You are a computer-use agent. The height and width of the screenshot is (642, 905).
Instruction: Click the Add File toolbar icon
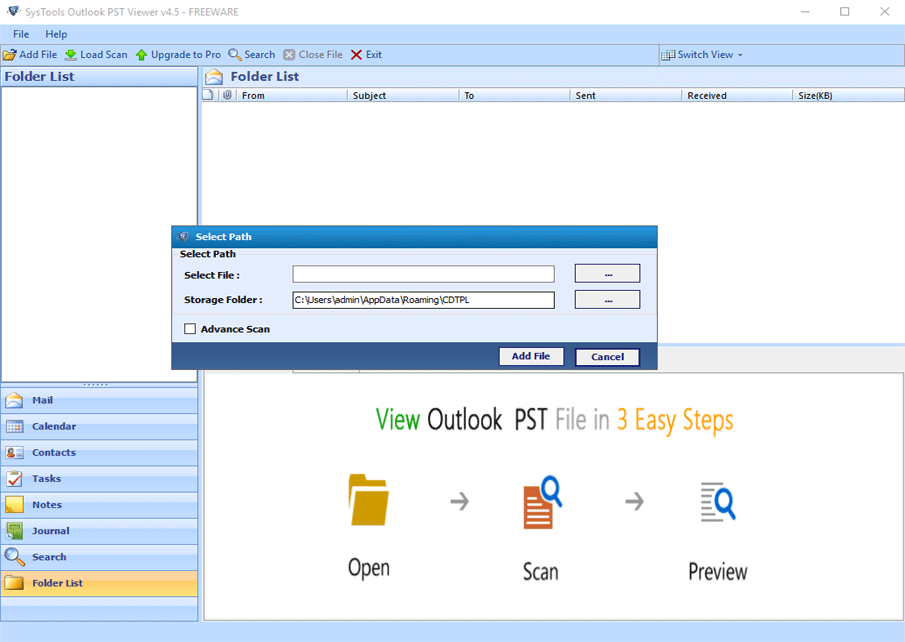(9, 55)
